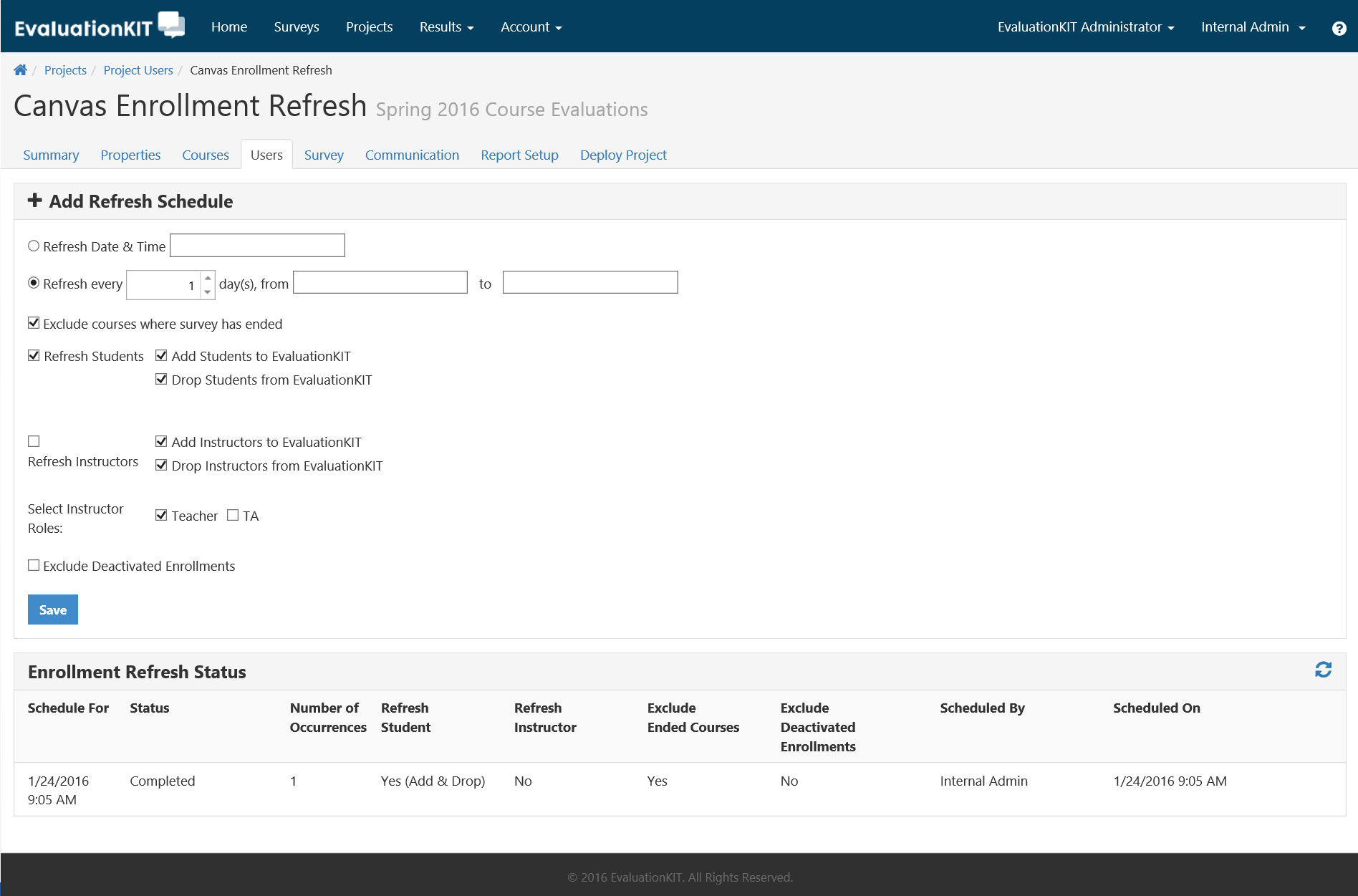
Task: Click the 'to' date input field
Action: 590,282
